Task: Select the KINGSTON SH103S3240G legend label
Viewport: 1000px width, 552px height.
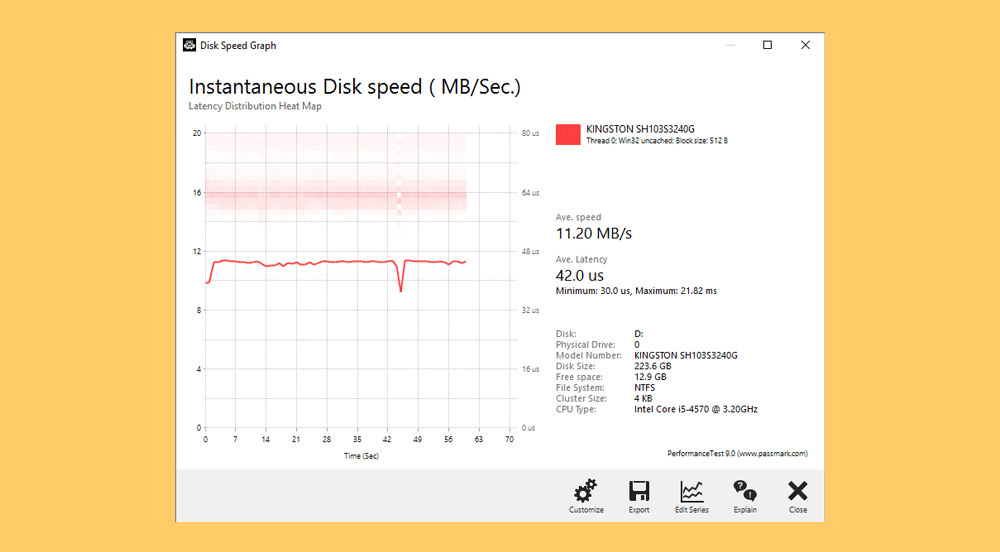Action: coord(640,129)
